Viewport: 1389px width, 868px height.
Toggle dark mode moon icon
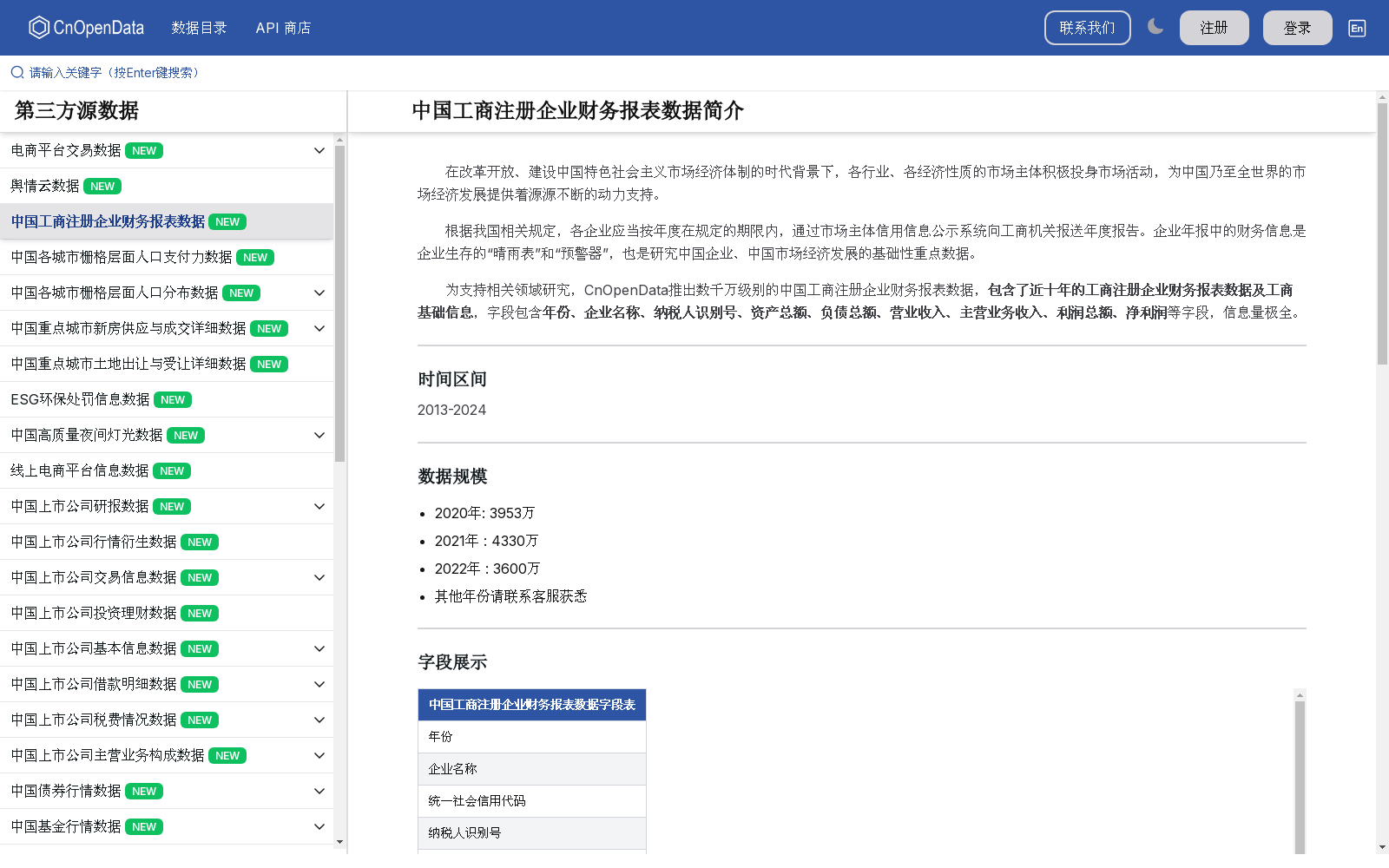(1155, 27)
